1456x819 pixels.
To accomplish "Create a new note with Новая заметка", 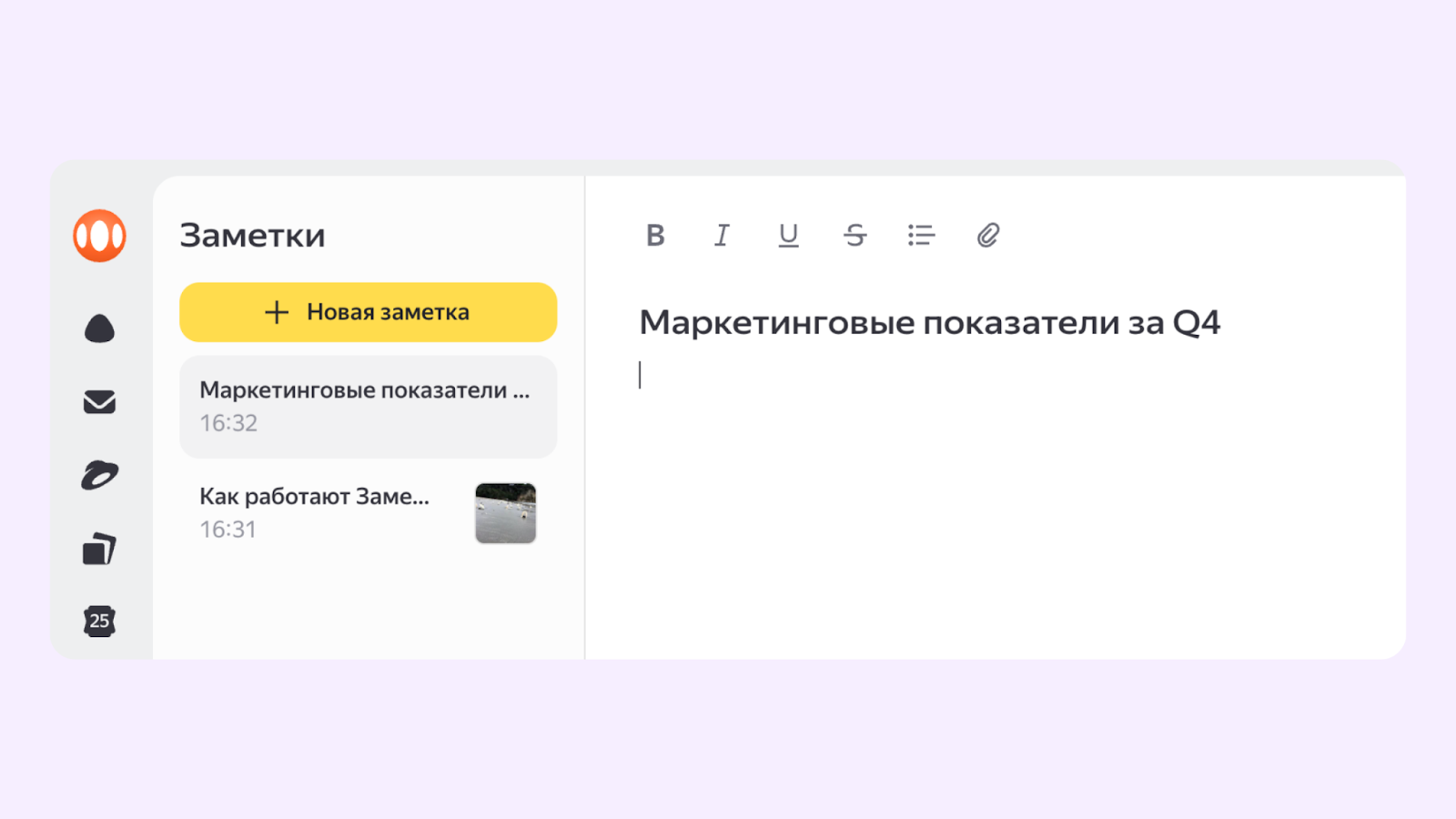I will coord(368,311).
